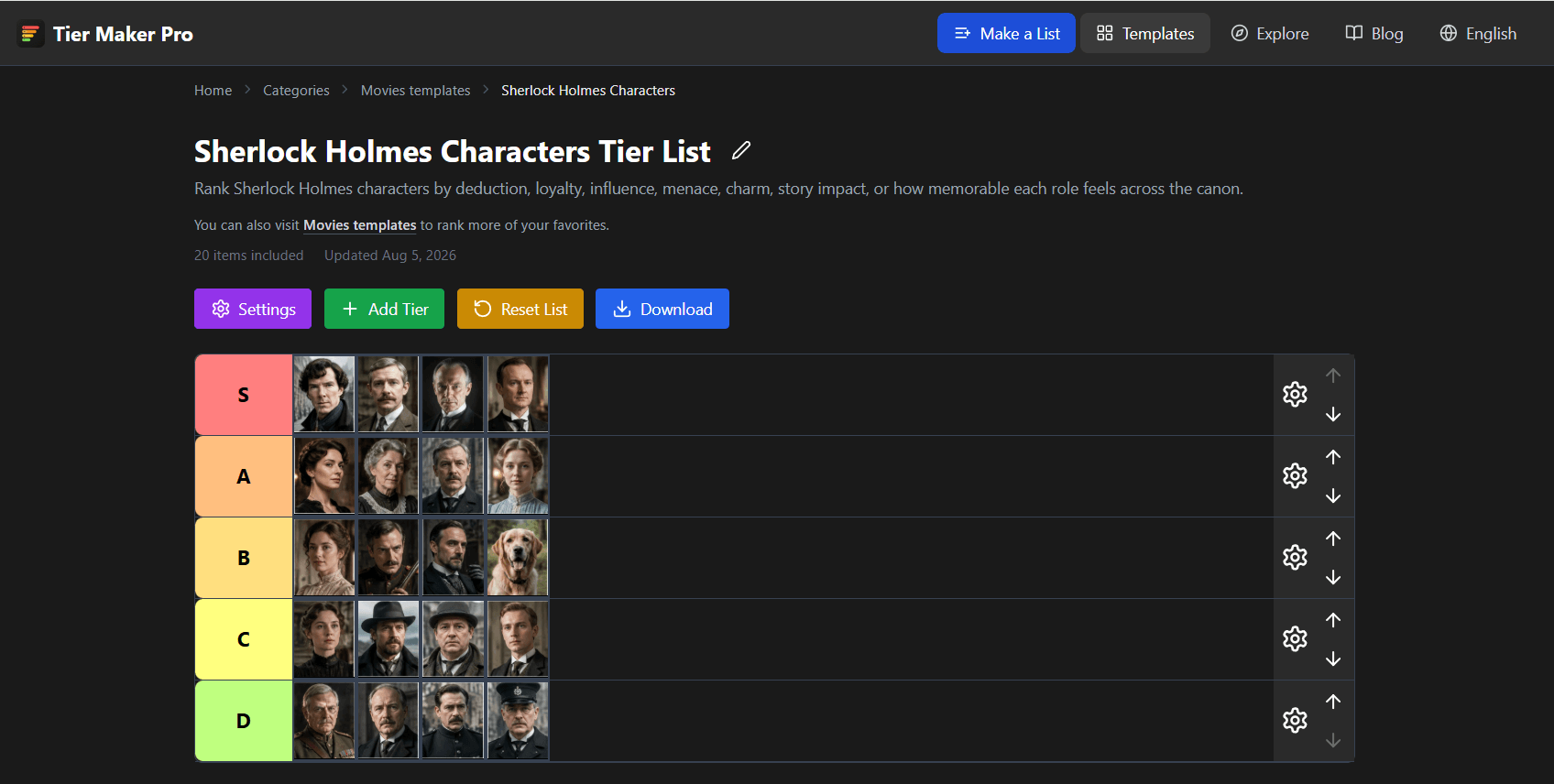Select first C tier woman portrait
The width and height of the screenshot is (1554, 784).
coord(324,638)
